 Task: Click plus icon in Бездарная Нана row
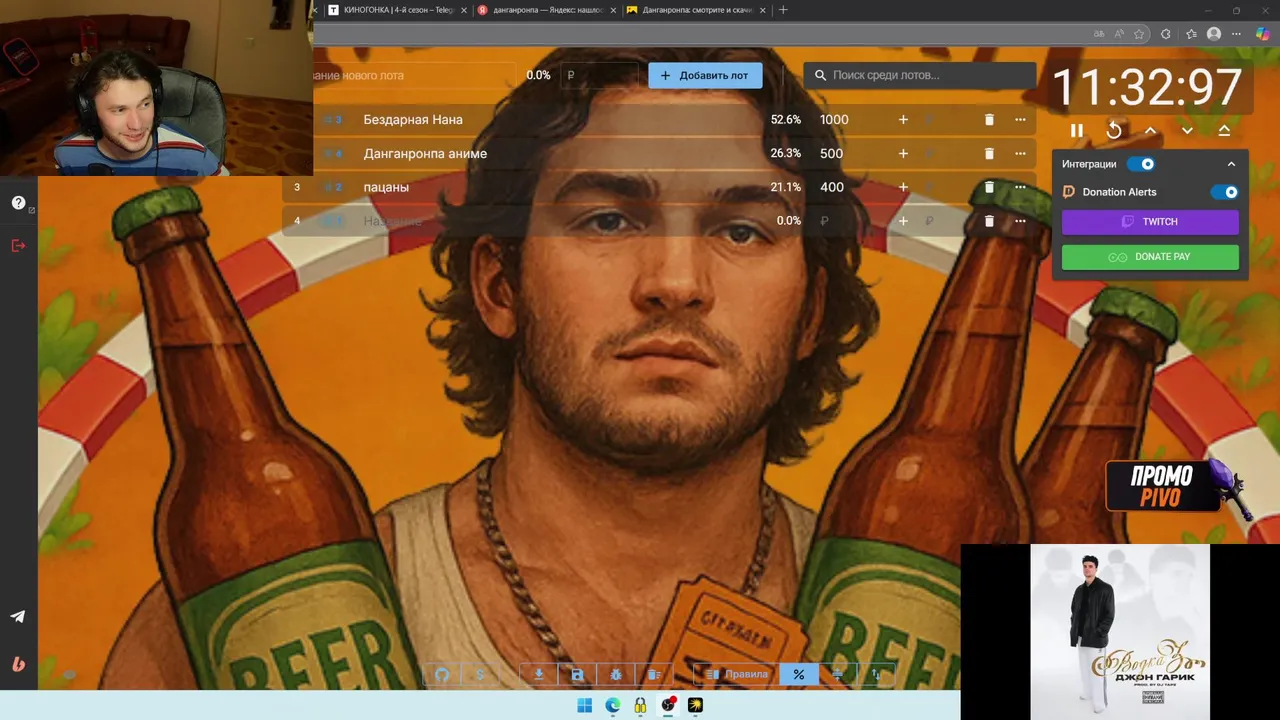coord(903,119)
